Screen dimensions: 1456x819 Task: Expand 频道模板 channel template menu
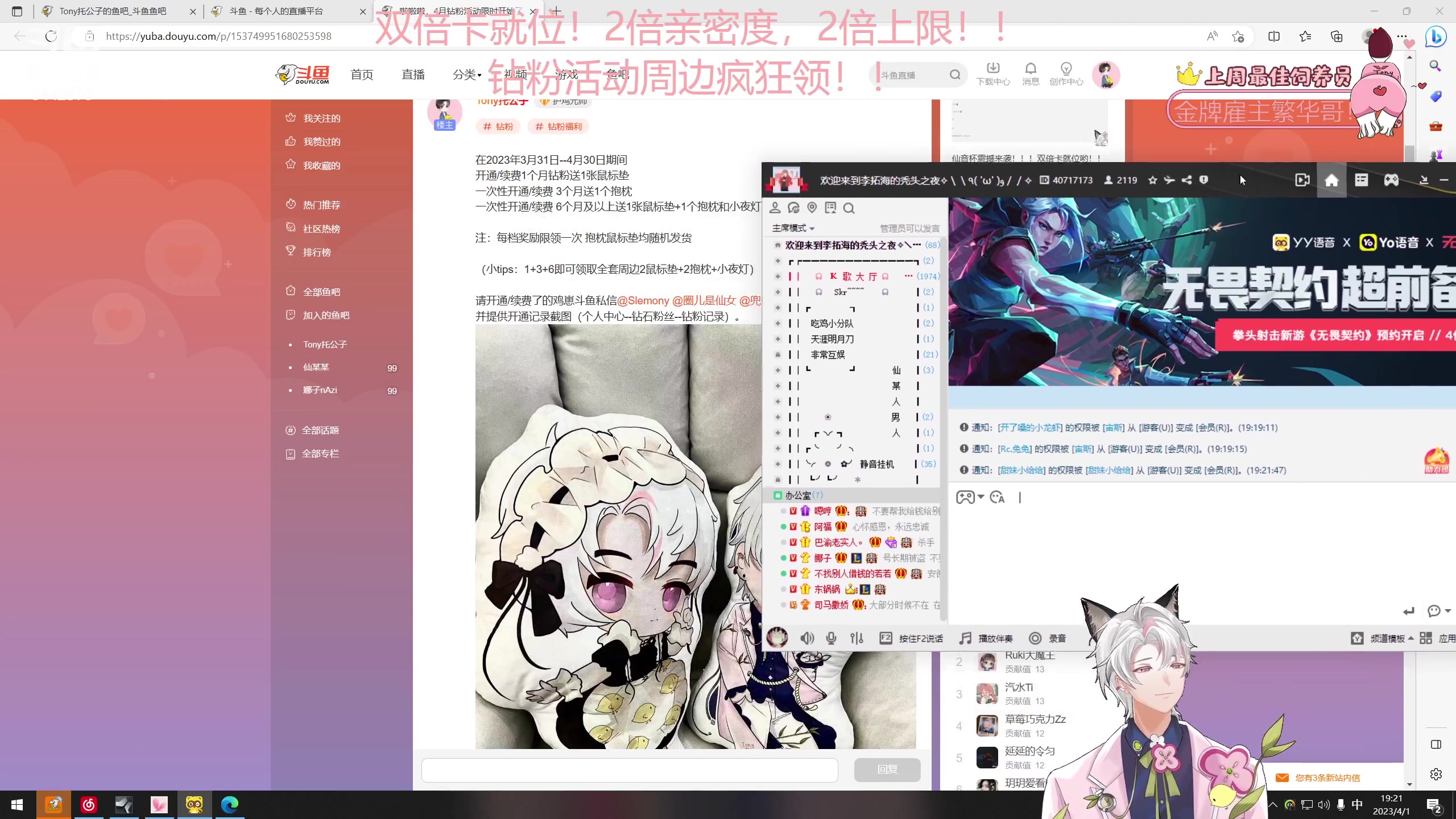pyautogui.click(x=1383, y=638)
